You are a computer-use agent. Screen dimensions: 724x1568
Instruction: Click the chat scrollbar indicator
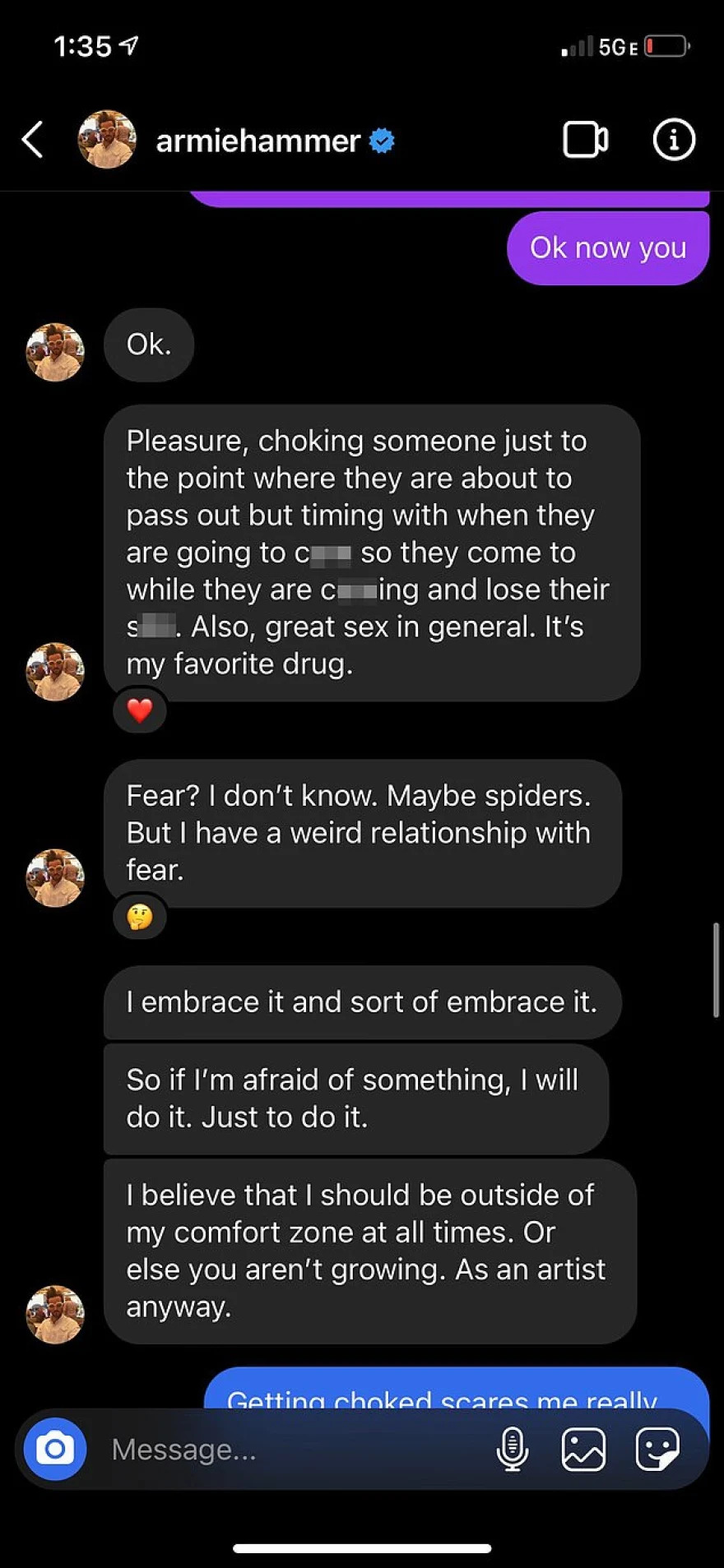pos(716,970)
